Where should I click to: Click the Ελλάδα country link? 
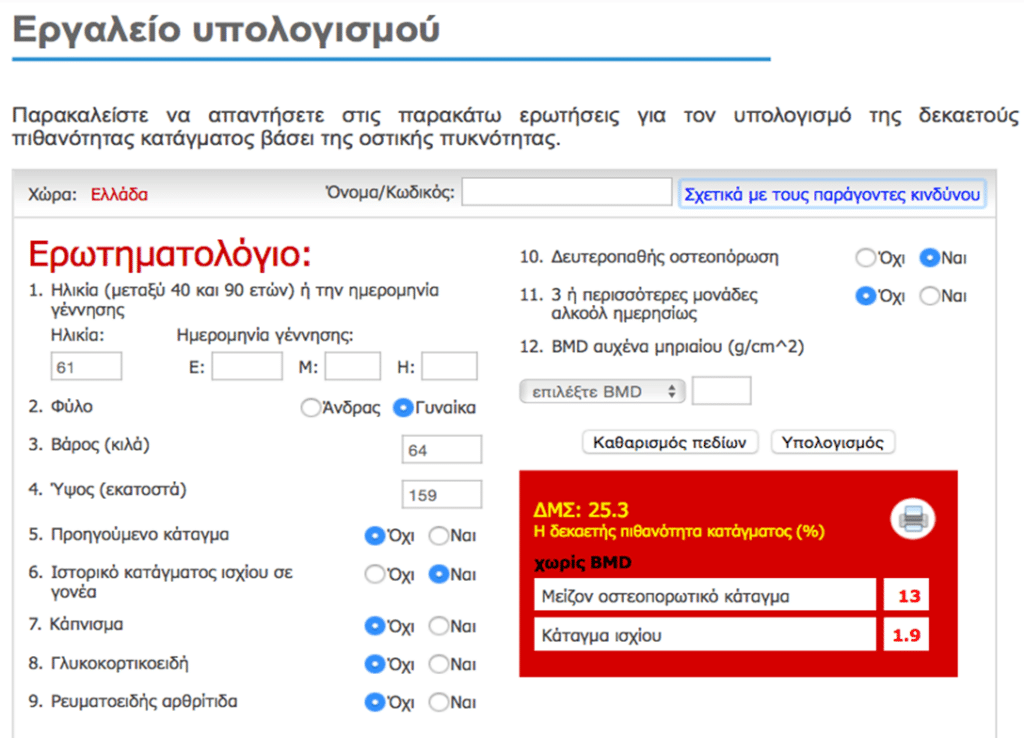pyautogui.click(x=119, y=194)
